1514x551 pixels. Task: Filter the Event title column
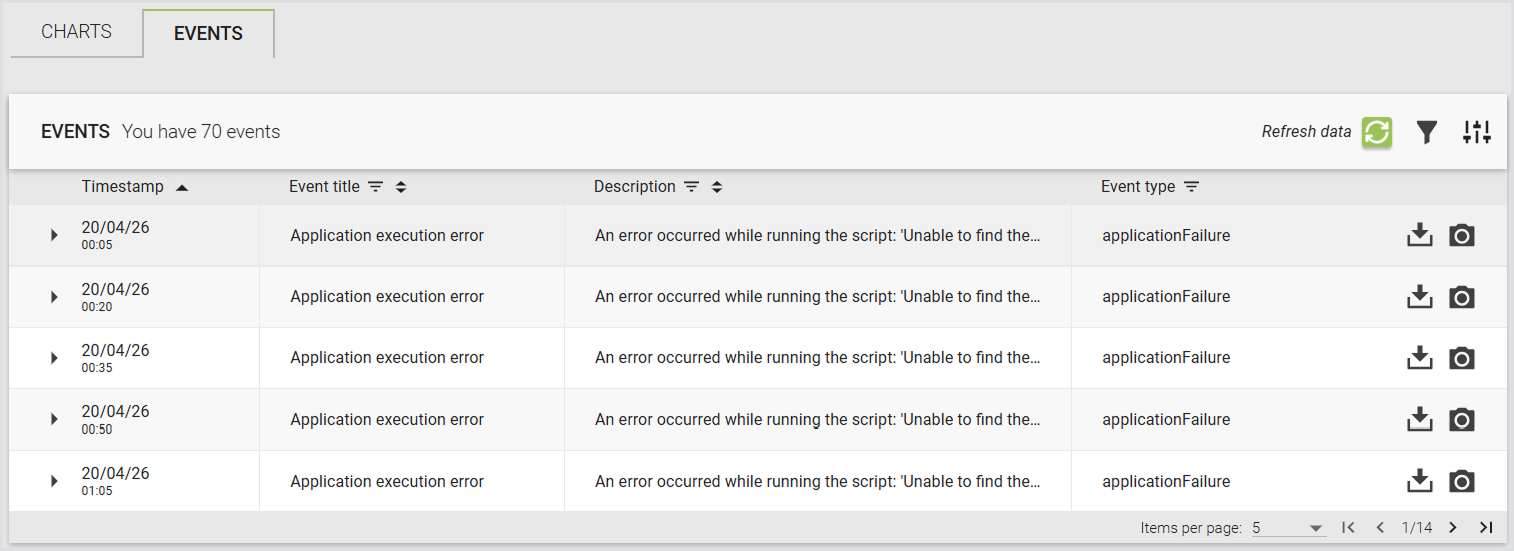point(375,187)
